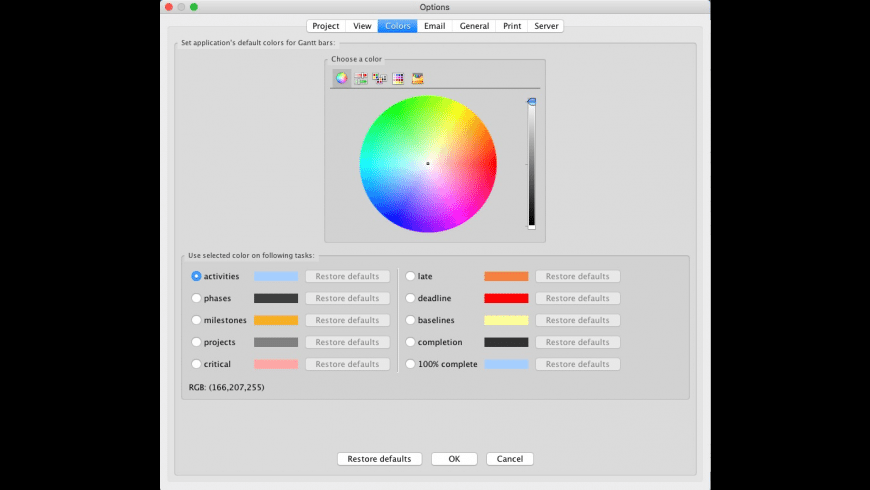This screenshot has height=490, width=870.
Task: Switch to the color sliders picker icon
Action: click(361, 78)
